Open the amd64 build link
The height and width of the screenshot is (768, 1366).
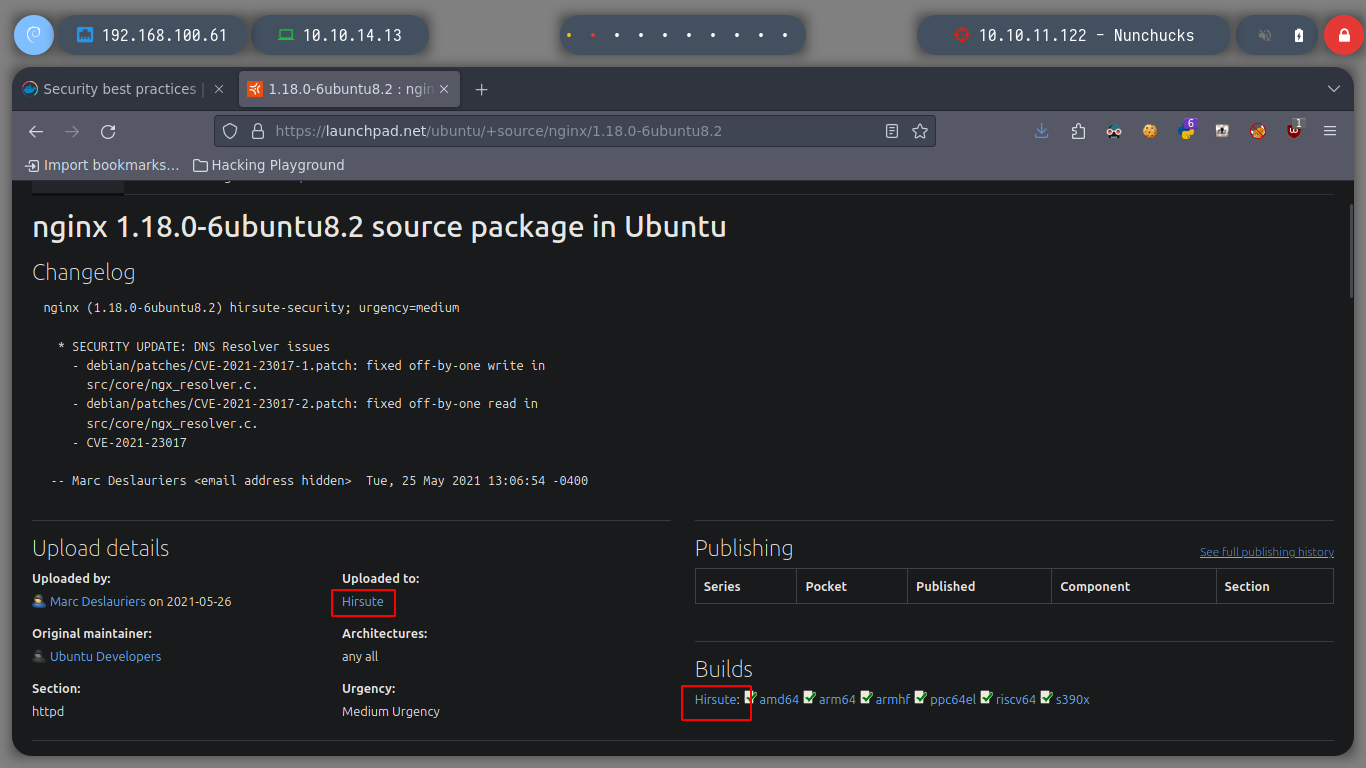tap(779, 700)
